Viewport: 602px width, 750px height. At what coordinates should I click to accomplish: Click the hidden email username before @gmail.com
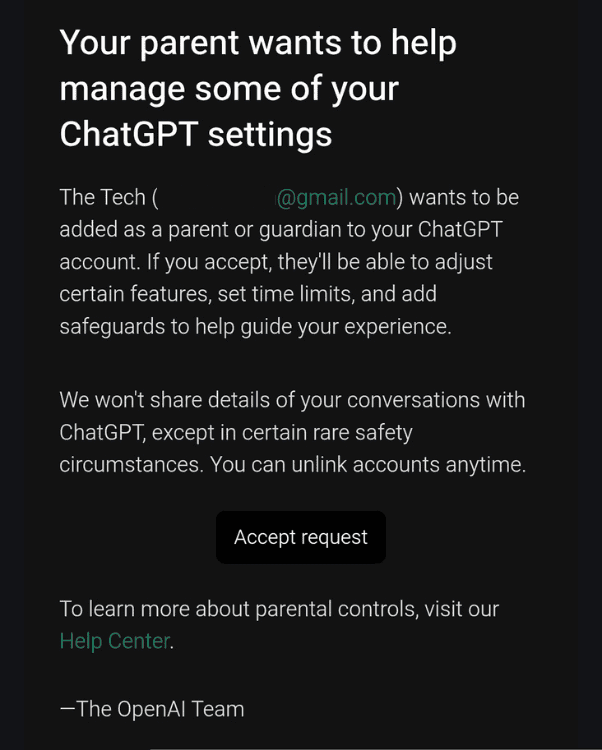(x=218, y=198)
